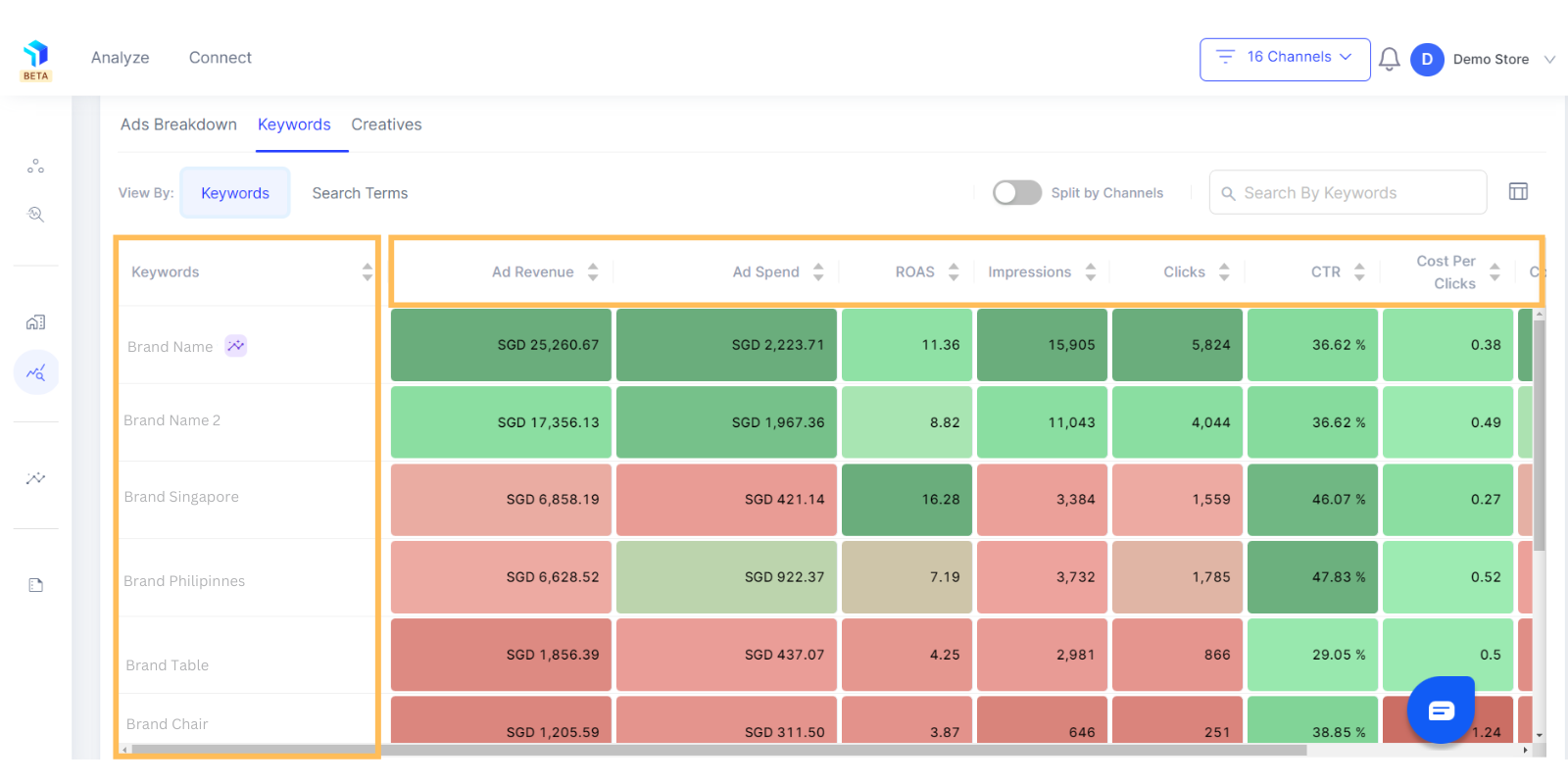Open the Analyze menu
This screenshot has height=784, width=1568.
121,58
